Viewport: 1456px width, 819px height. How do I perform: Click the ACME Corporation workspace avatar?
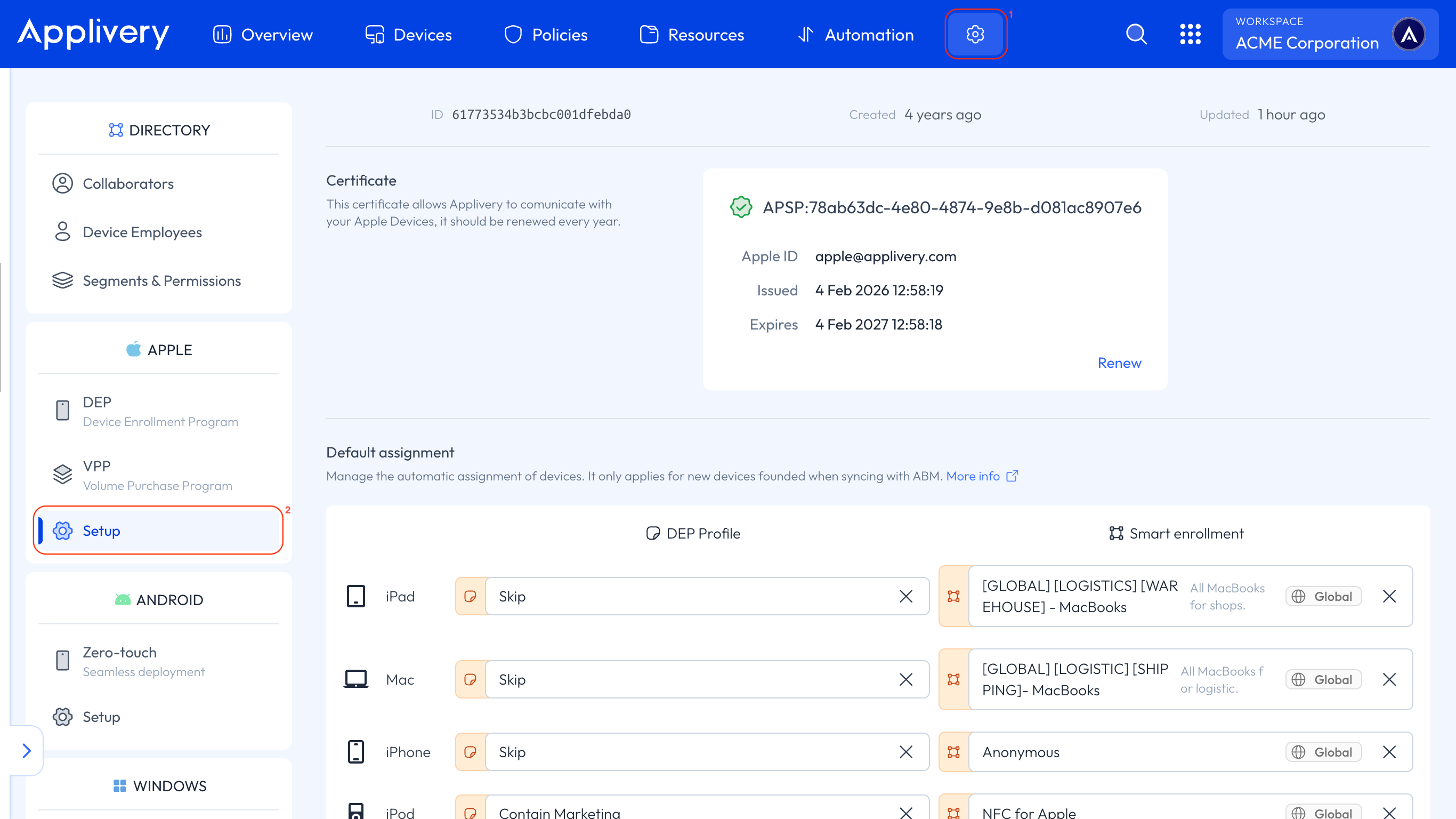click(1409, 35)
